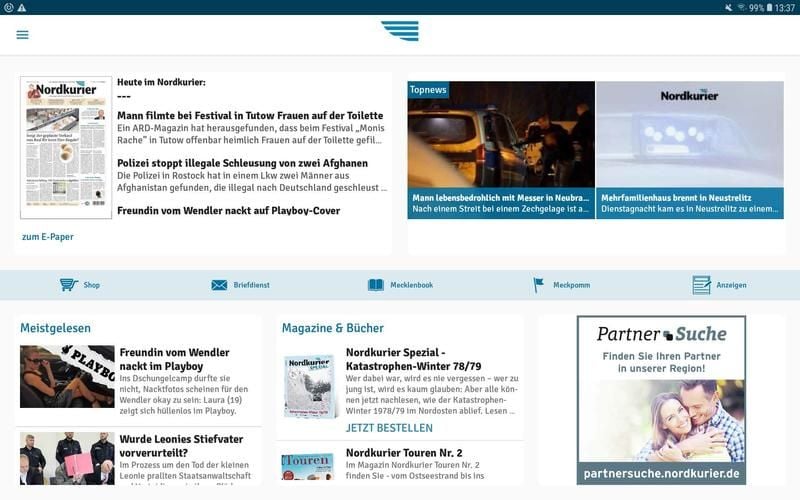Open the Nordkurier e-paper front page thumbnail
The image size is (800, 500).
coord(66,147)
